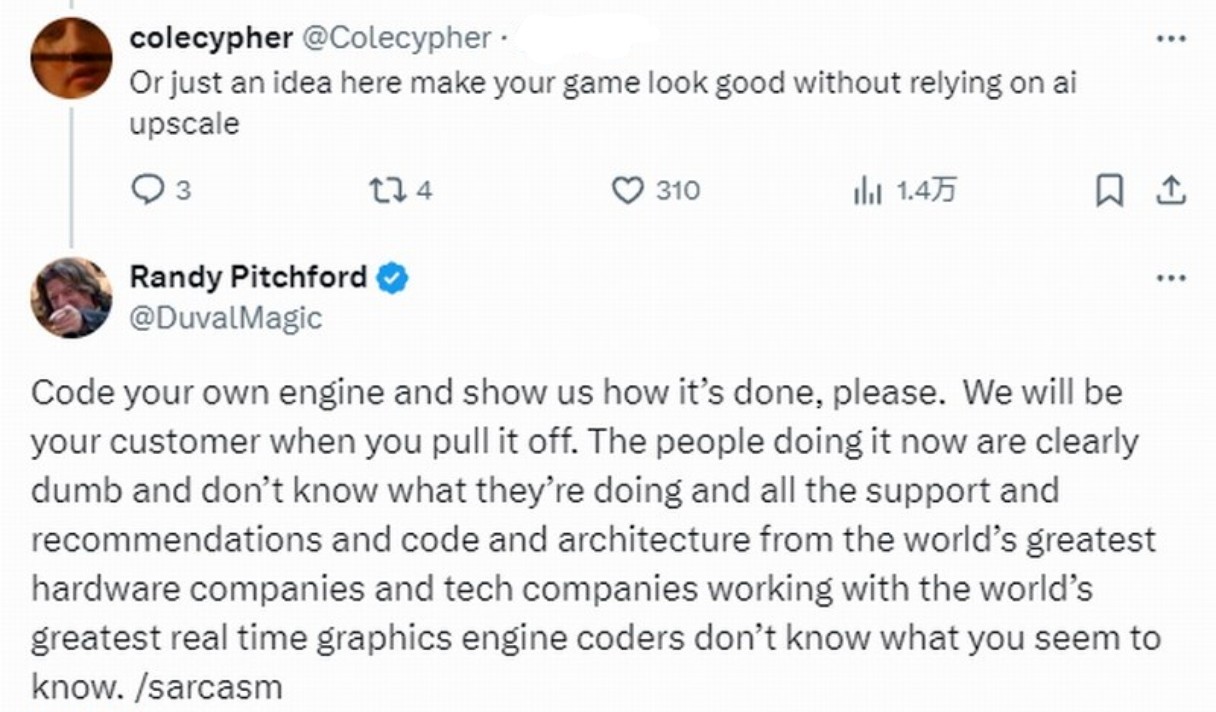
Task: Bookmark colecypher's tweet
Action: click(1109, 190)
